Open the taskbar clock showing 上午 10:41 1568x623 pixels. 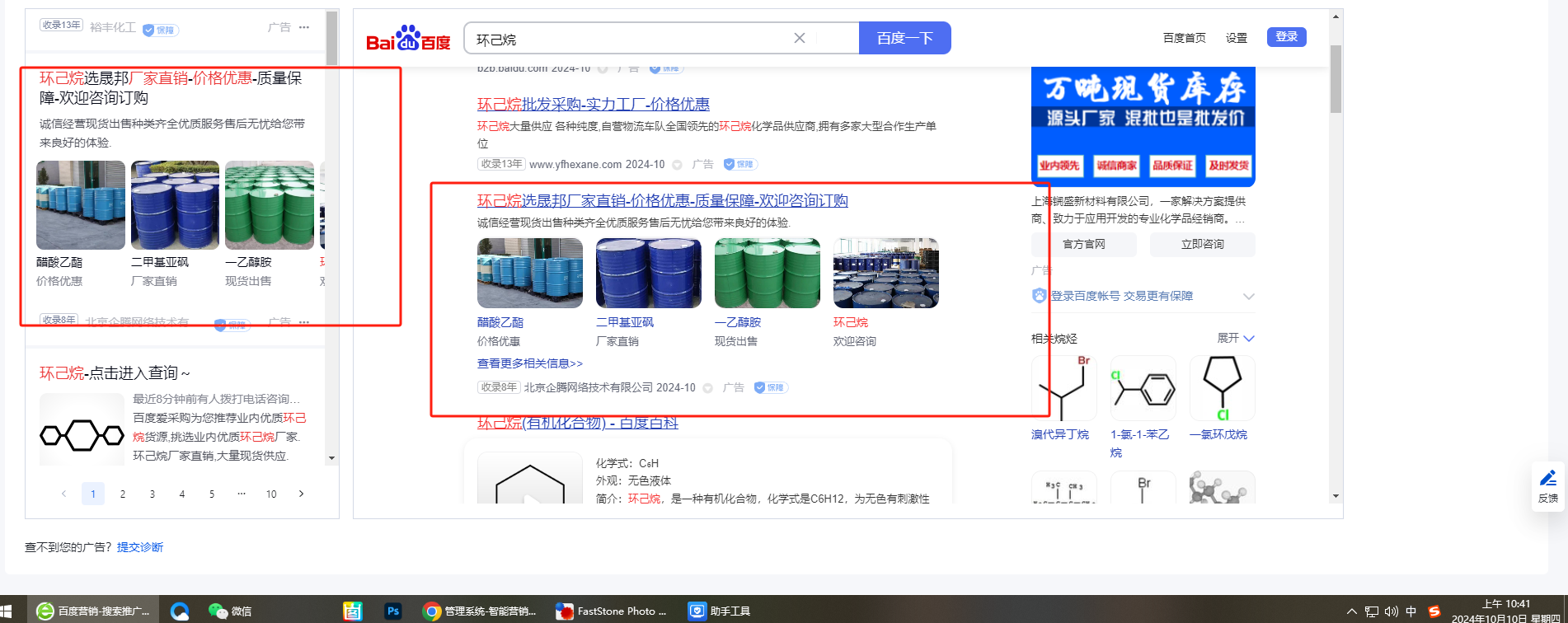(x=1505, y=611)
